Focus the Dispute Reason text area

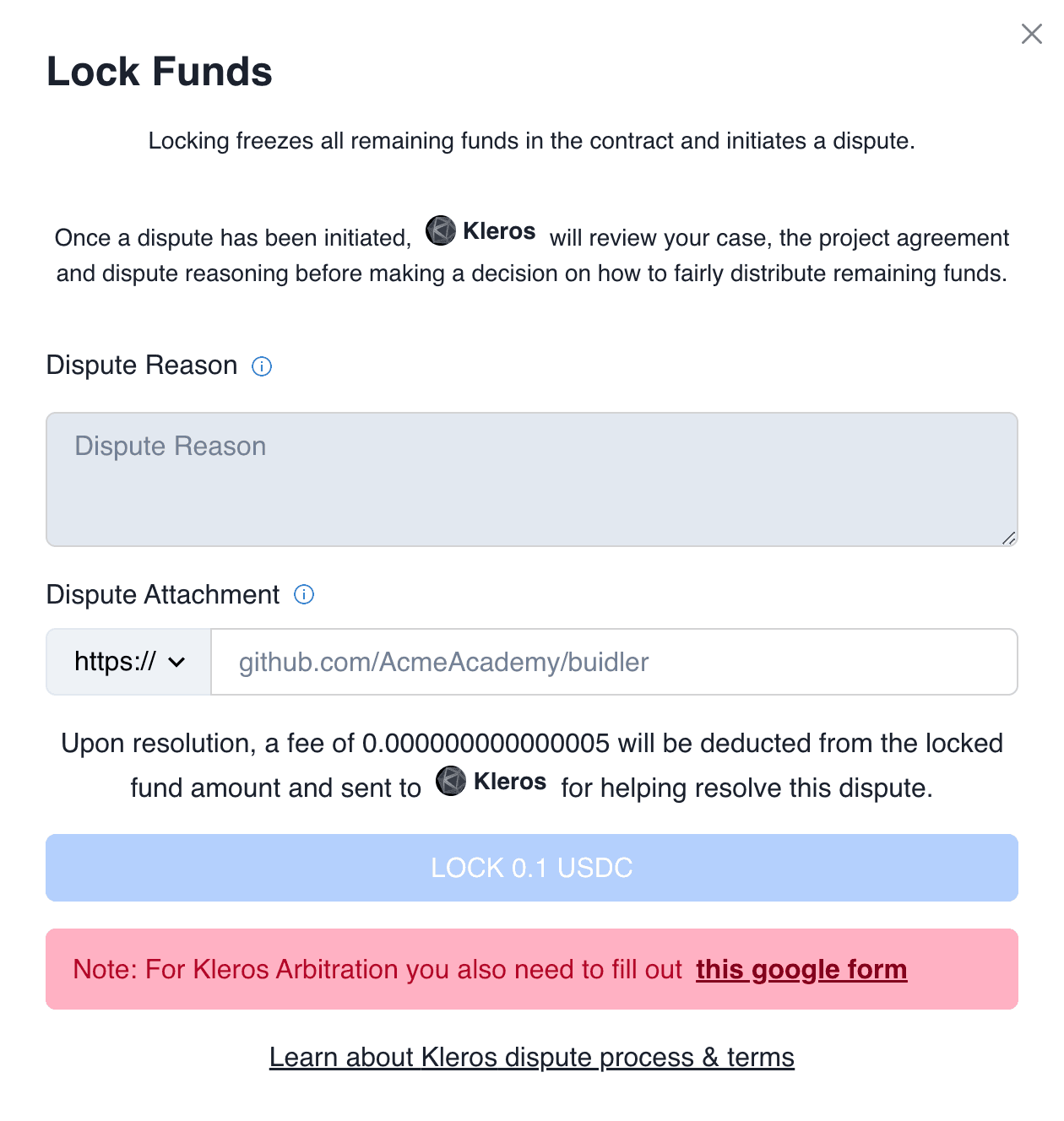click(x=532, y=479)
